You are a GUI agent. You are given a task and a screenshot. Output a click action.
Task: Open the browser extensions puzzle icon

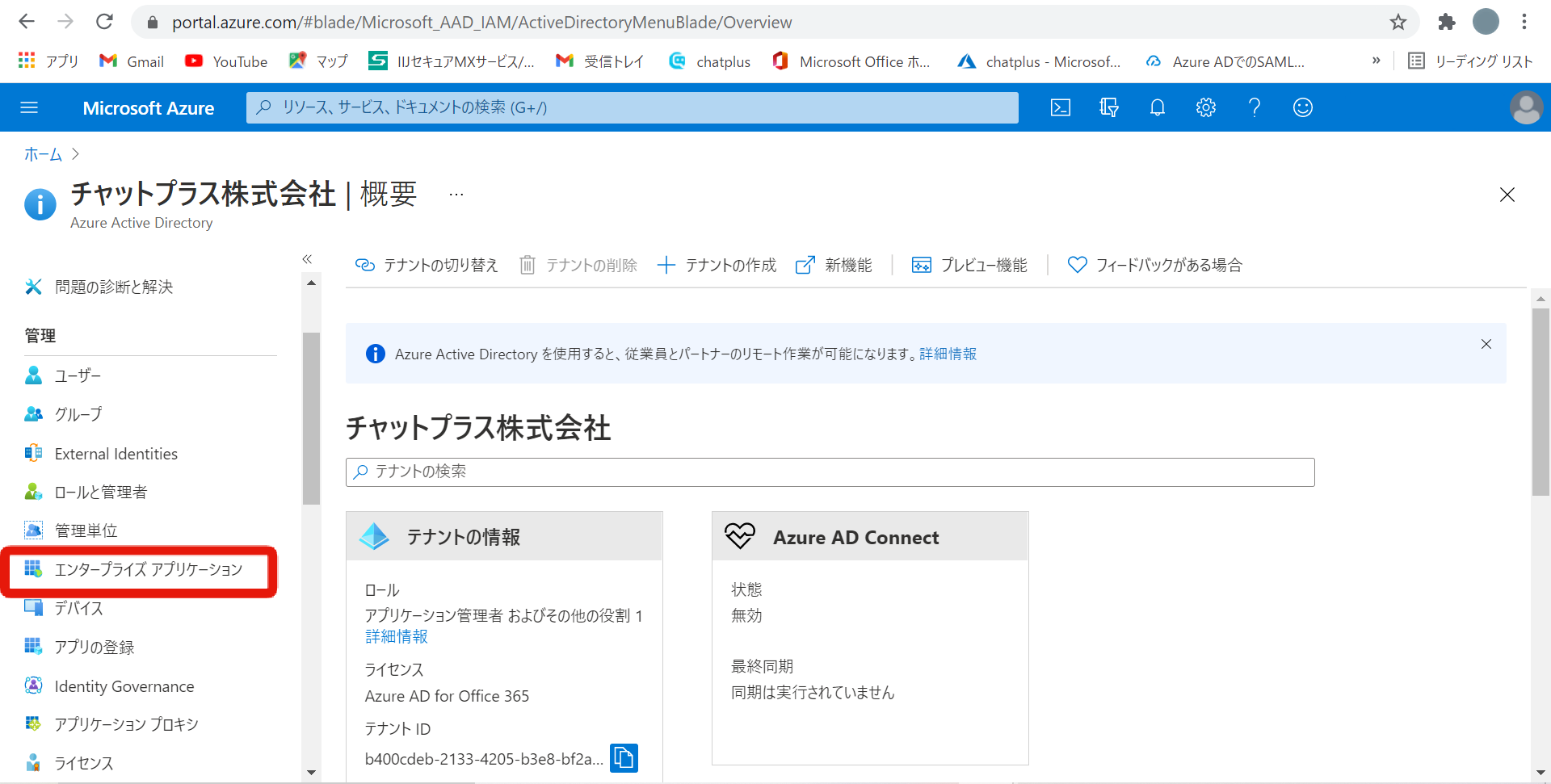pyautogui.click(x=1446, y=22)
